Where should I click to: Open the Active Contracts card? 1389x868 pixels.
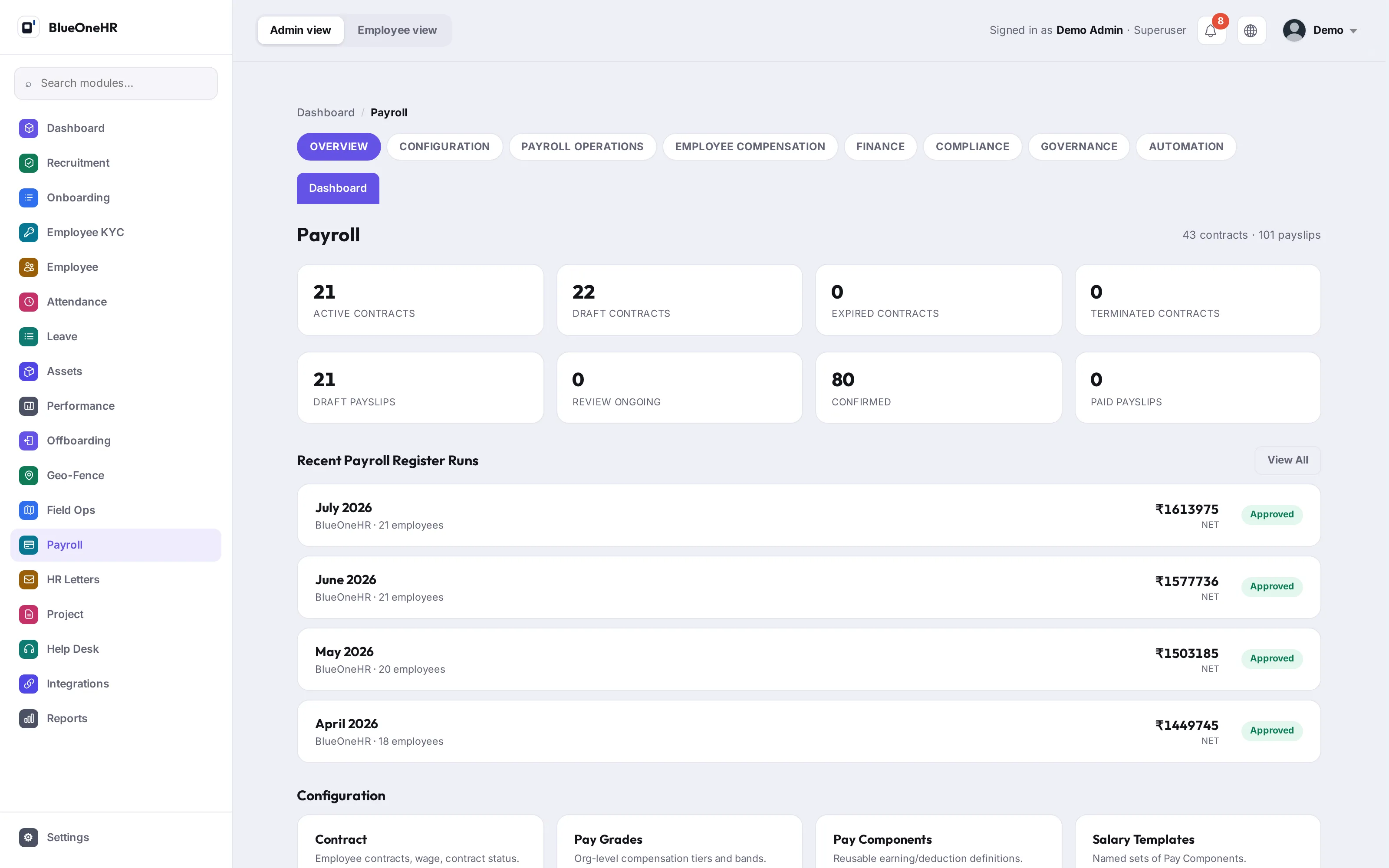click(x=420, y=299)
